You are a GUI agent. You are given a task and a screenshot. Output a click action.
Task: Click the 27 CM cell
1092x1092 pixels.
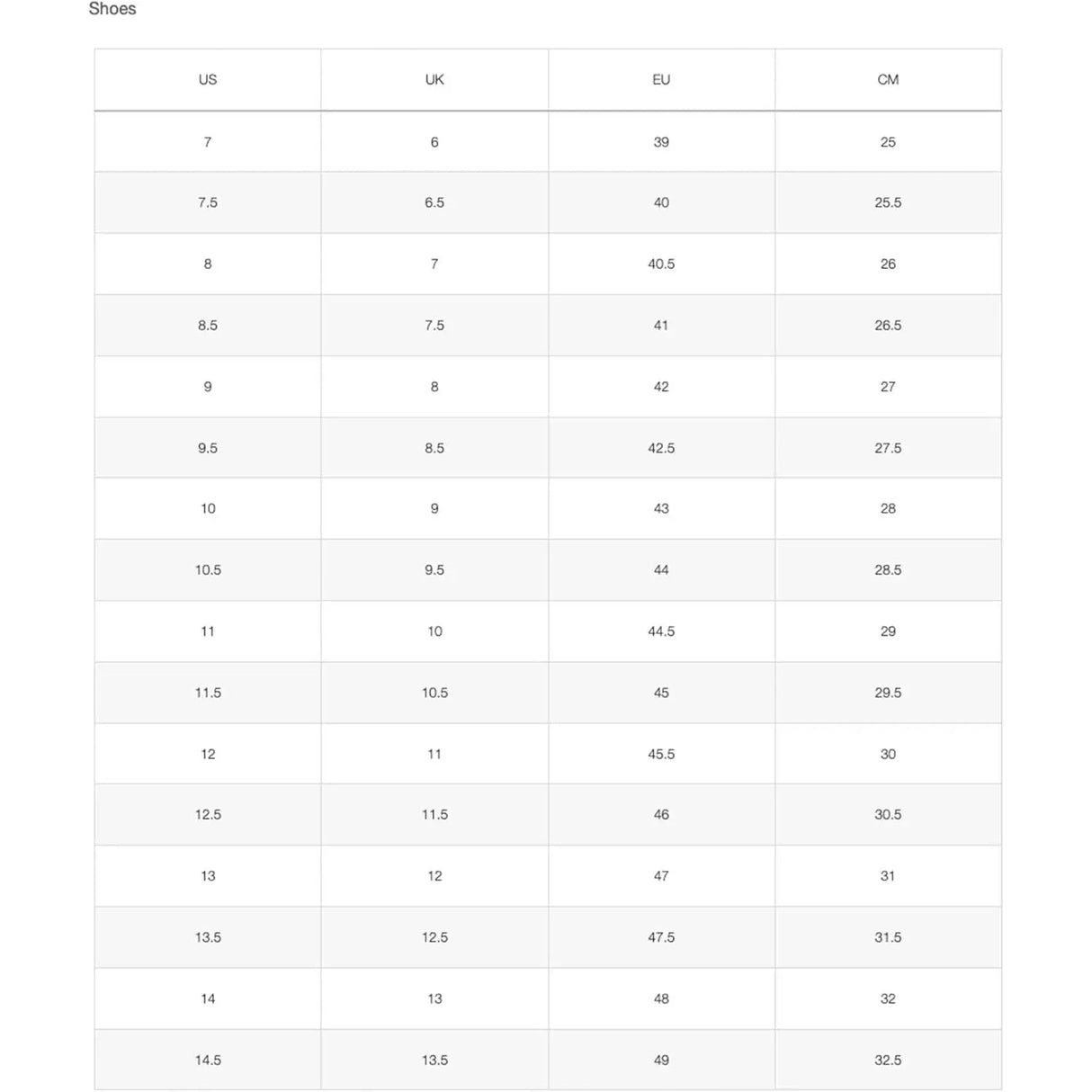(888, 387)
